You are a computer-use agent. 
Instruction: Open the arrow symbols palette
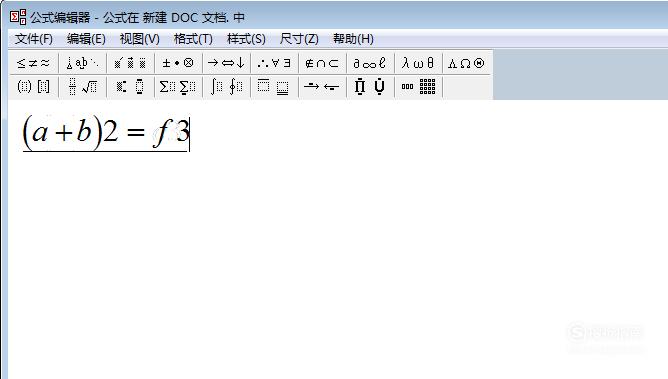point(226,63)
